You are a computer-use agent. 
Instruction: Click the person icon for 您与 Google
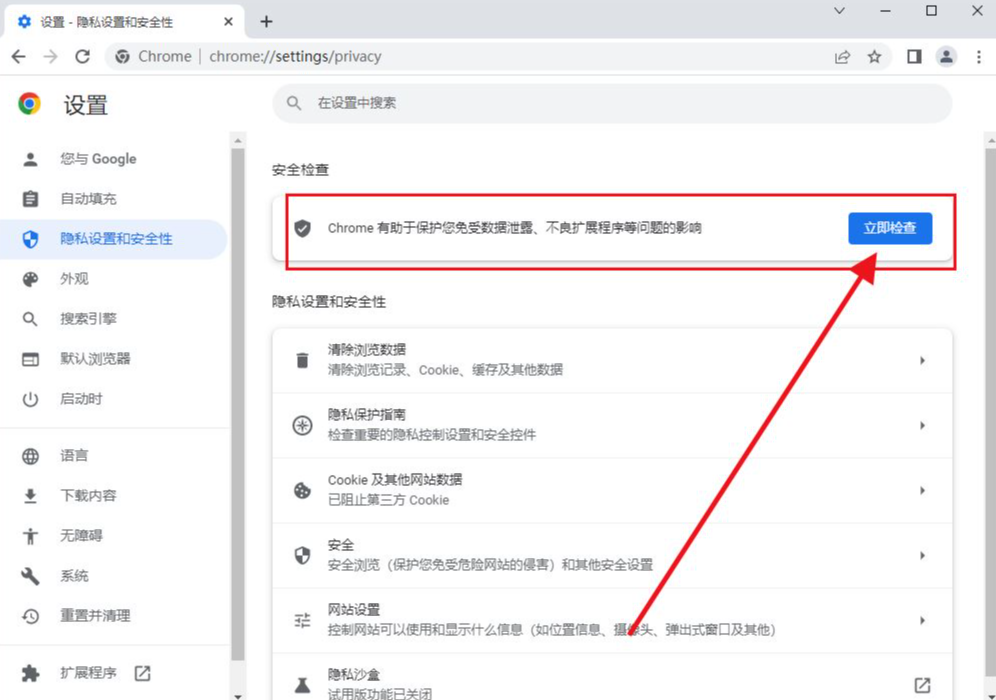point(30,159)
